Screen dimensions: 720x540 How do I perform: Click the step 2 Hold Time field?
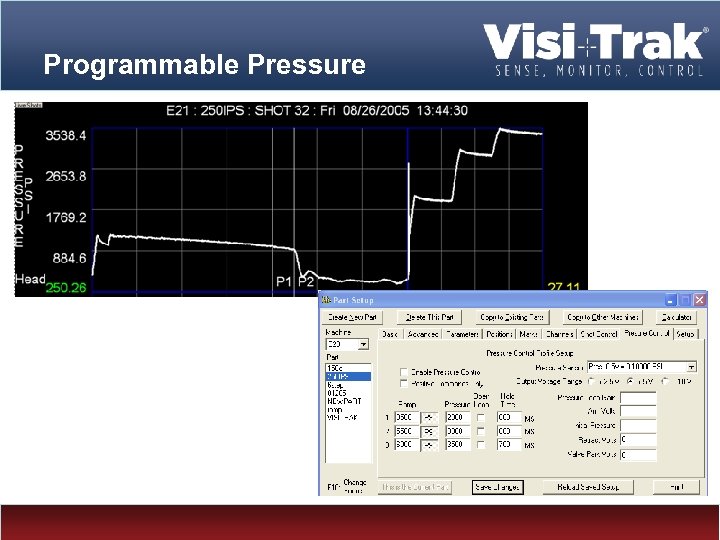point(509,432)
